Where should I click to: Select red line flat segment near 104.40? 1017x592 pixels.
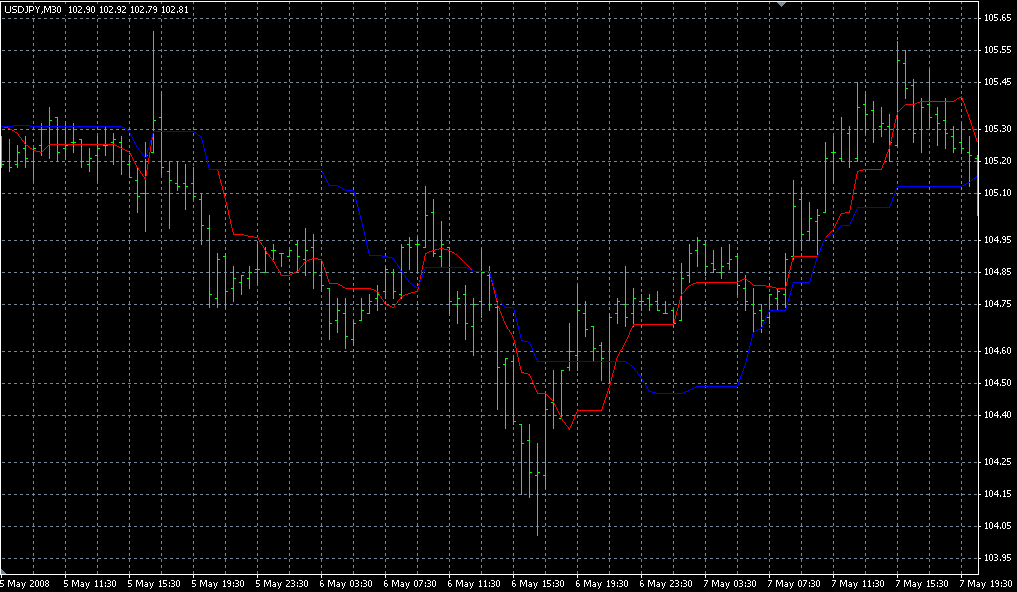click(587, 410)
